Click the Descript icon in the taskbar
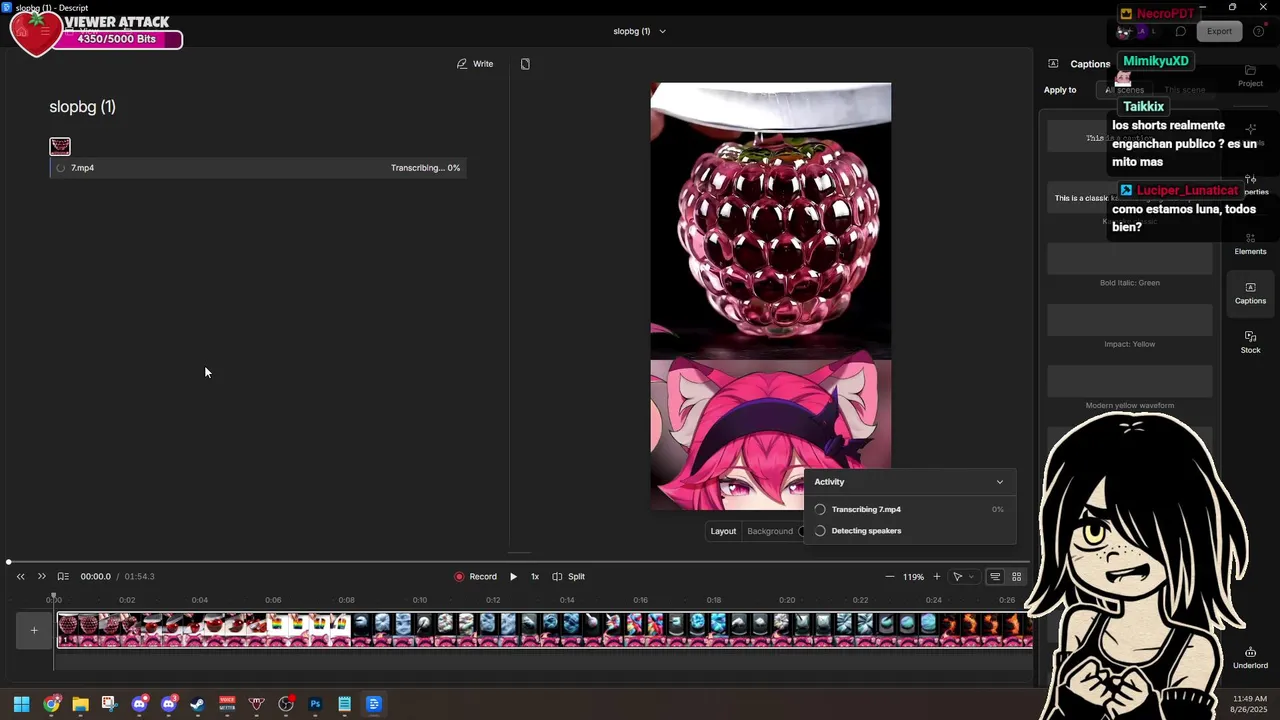The image size is (1280, 720). click(374, 704)
